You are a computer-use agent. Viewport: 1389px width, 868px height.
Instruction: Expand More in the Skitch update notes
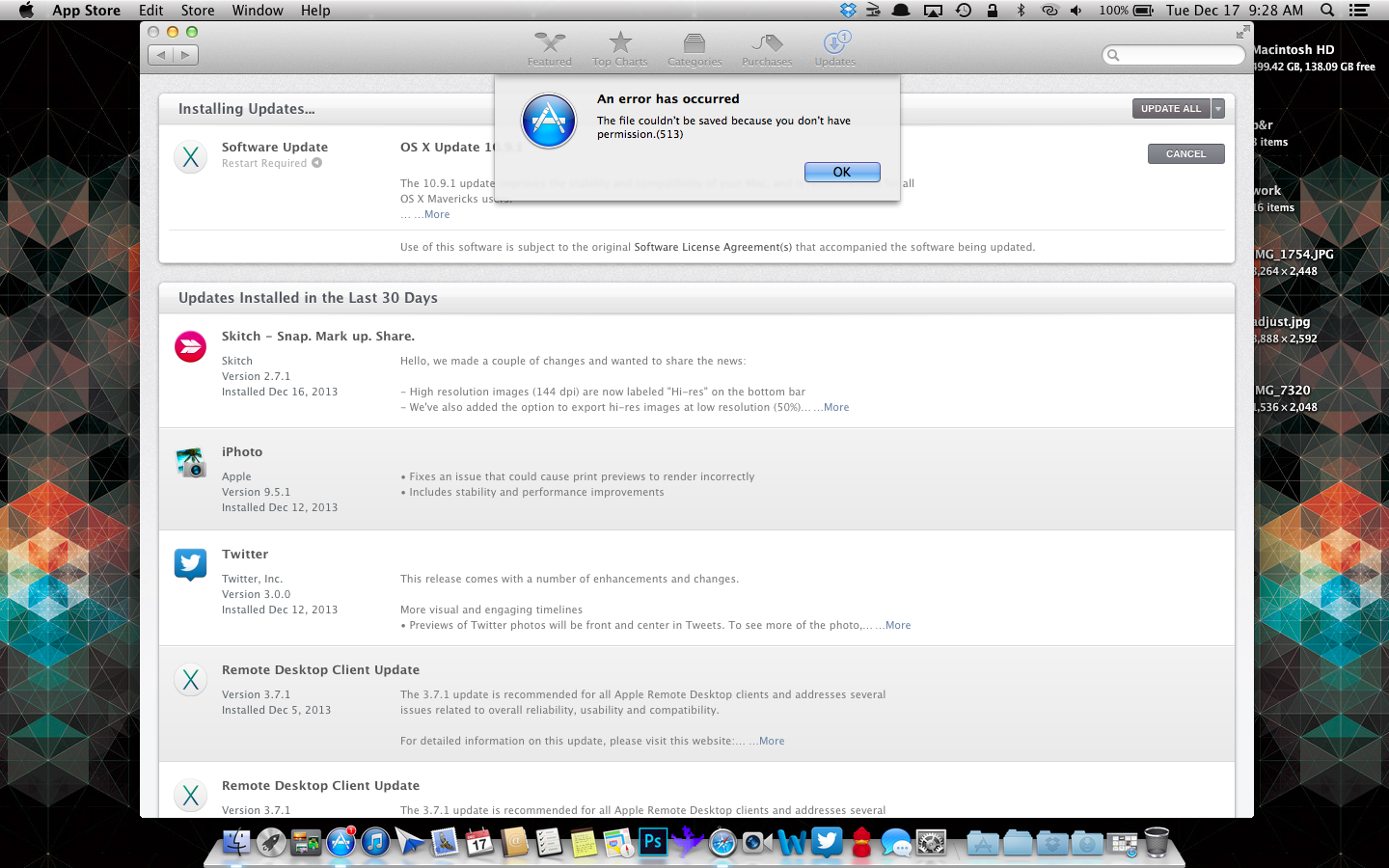coord(836,407)
